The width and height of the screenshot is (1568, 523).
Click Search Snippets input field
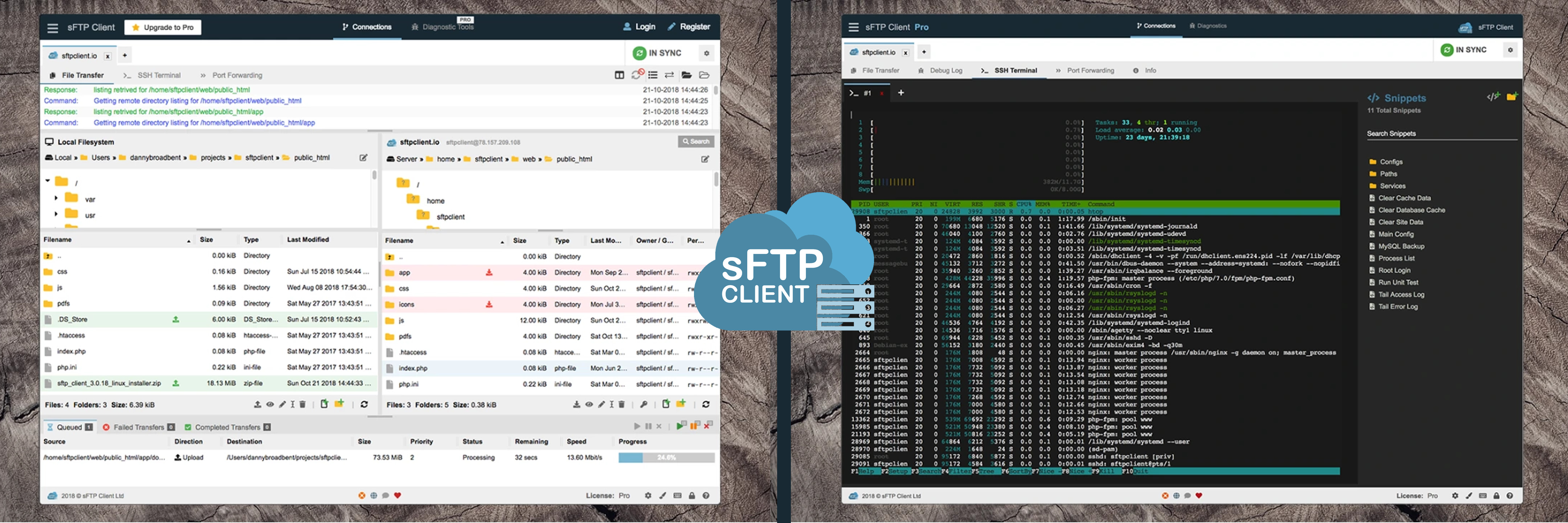[1442, 134]
